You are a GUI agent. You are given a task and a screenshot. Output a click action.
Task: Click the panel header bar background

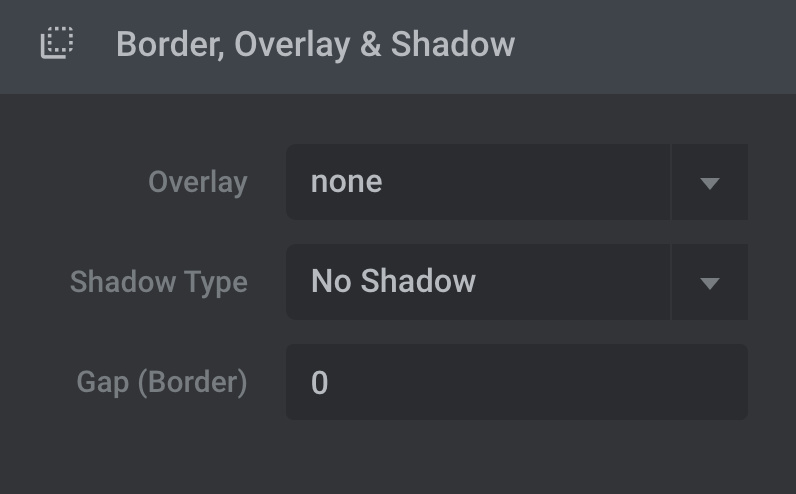tap(398, 47)
